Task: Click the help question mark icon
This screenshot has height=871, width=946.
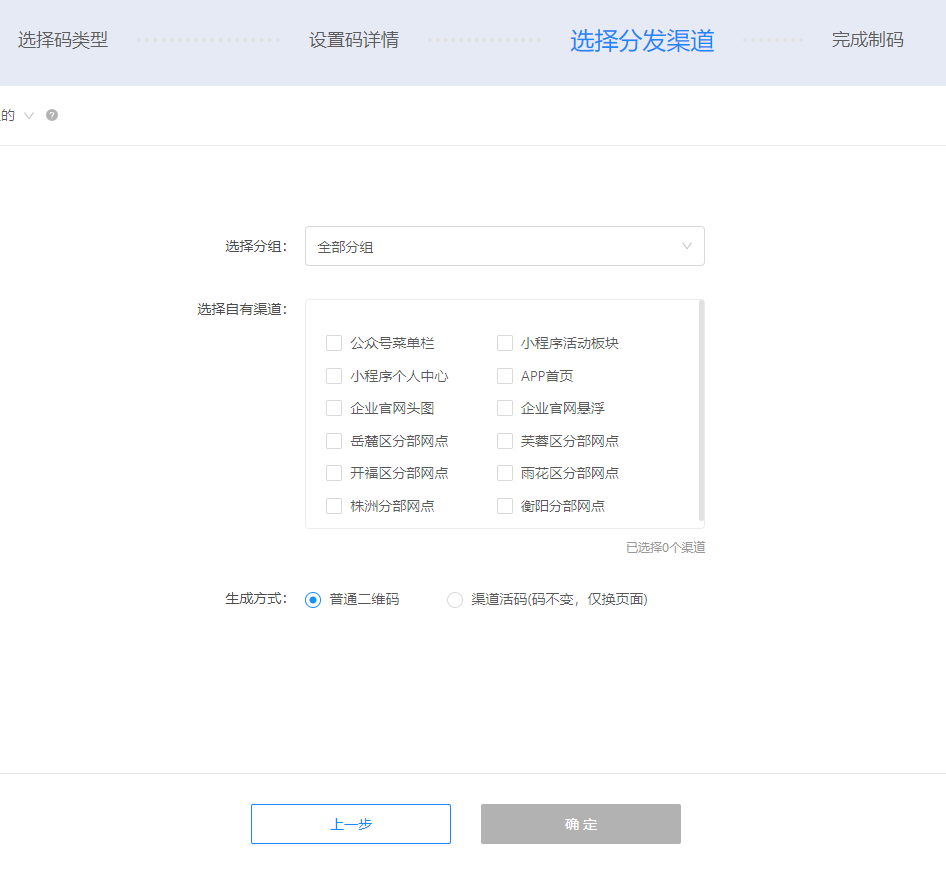Action: (x=52, y=115)
